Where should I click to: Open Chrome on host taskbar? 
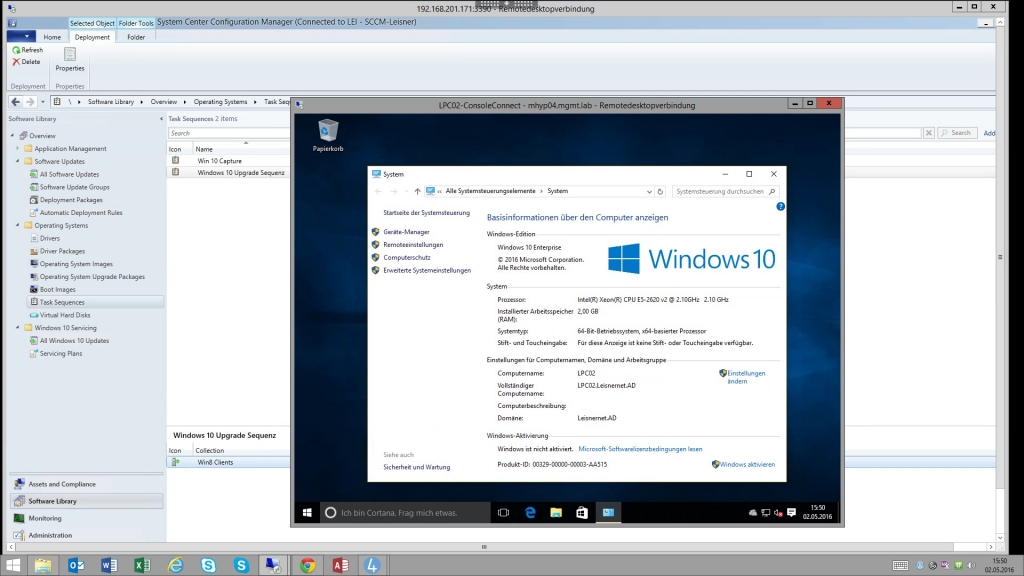click(307, 565)
